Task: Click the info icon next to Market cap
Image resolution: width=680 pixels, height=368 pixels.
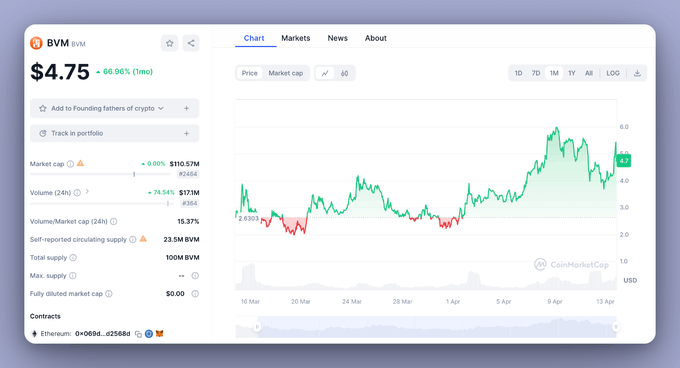Action: pyautogui.click(x=70, y=164)
